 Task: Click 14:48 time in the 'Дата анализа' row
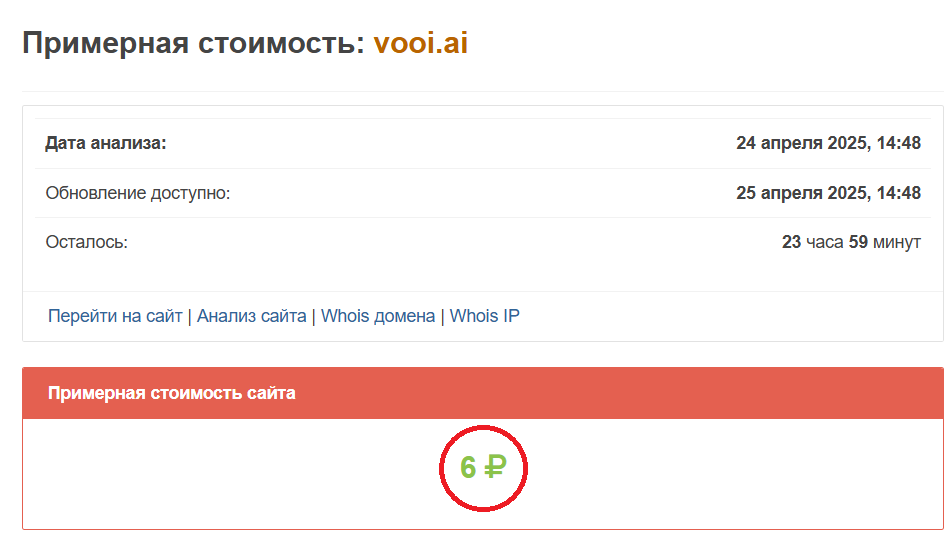coord(897,143)
